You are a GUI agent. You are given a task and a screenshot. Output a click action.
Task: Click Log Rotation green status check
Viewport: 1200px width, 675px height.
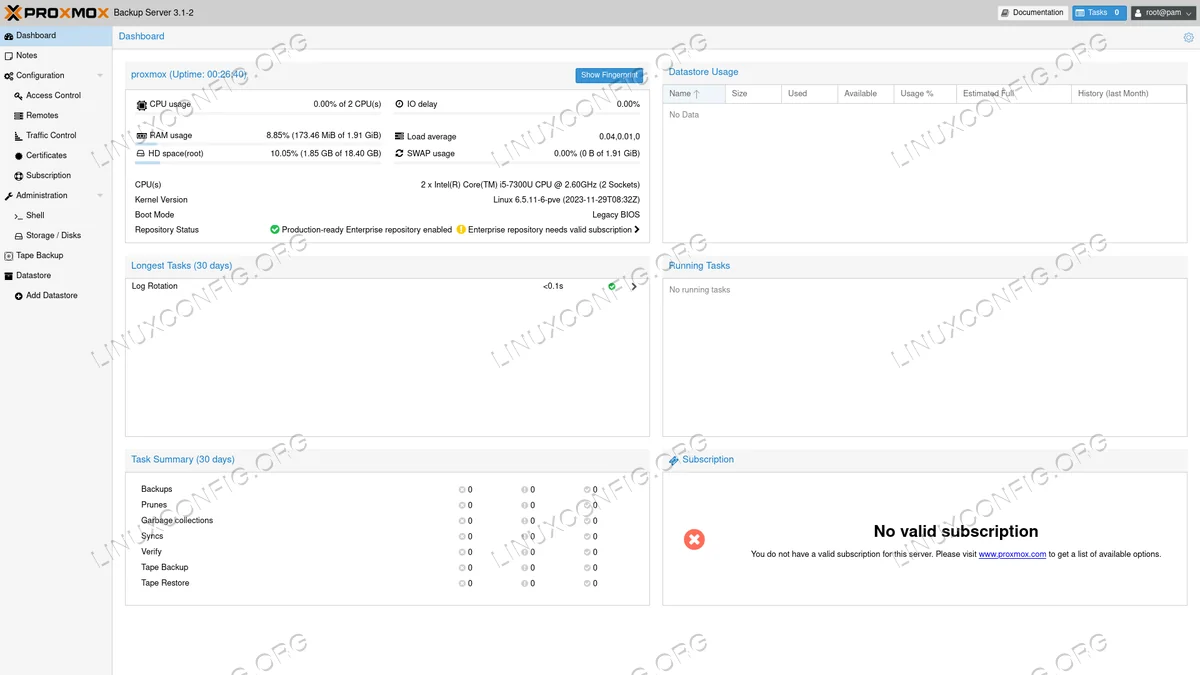(x=612, y=286)
